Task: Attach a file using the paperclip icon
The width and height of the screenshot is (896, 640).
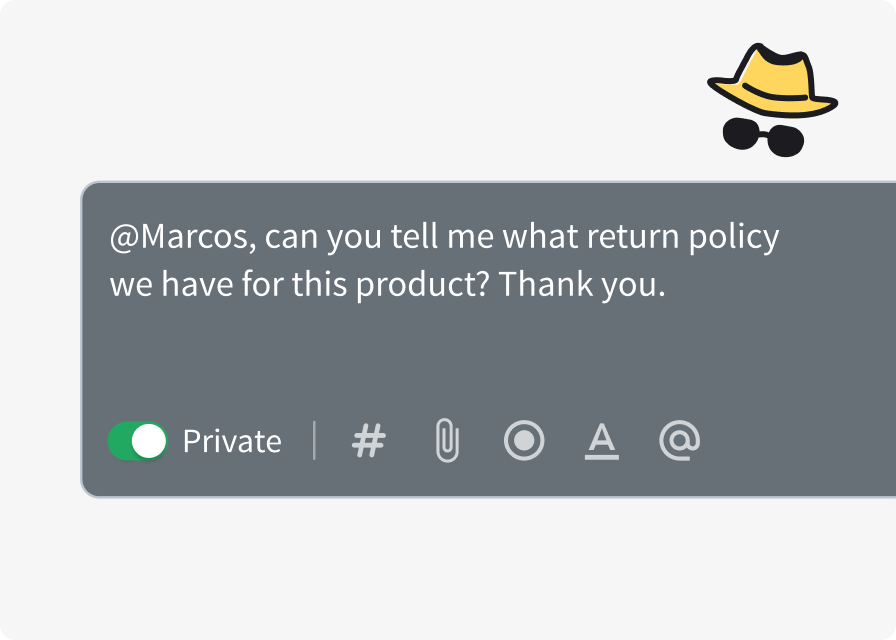Action: pyautogui.click(x=447, y=441)
